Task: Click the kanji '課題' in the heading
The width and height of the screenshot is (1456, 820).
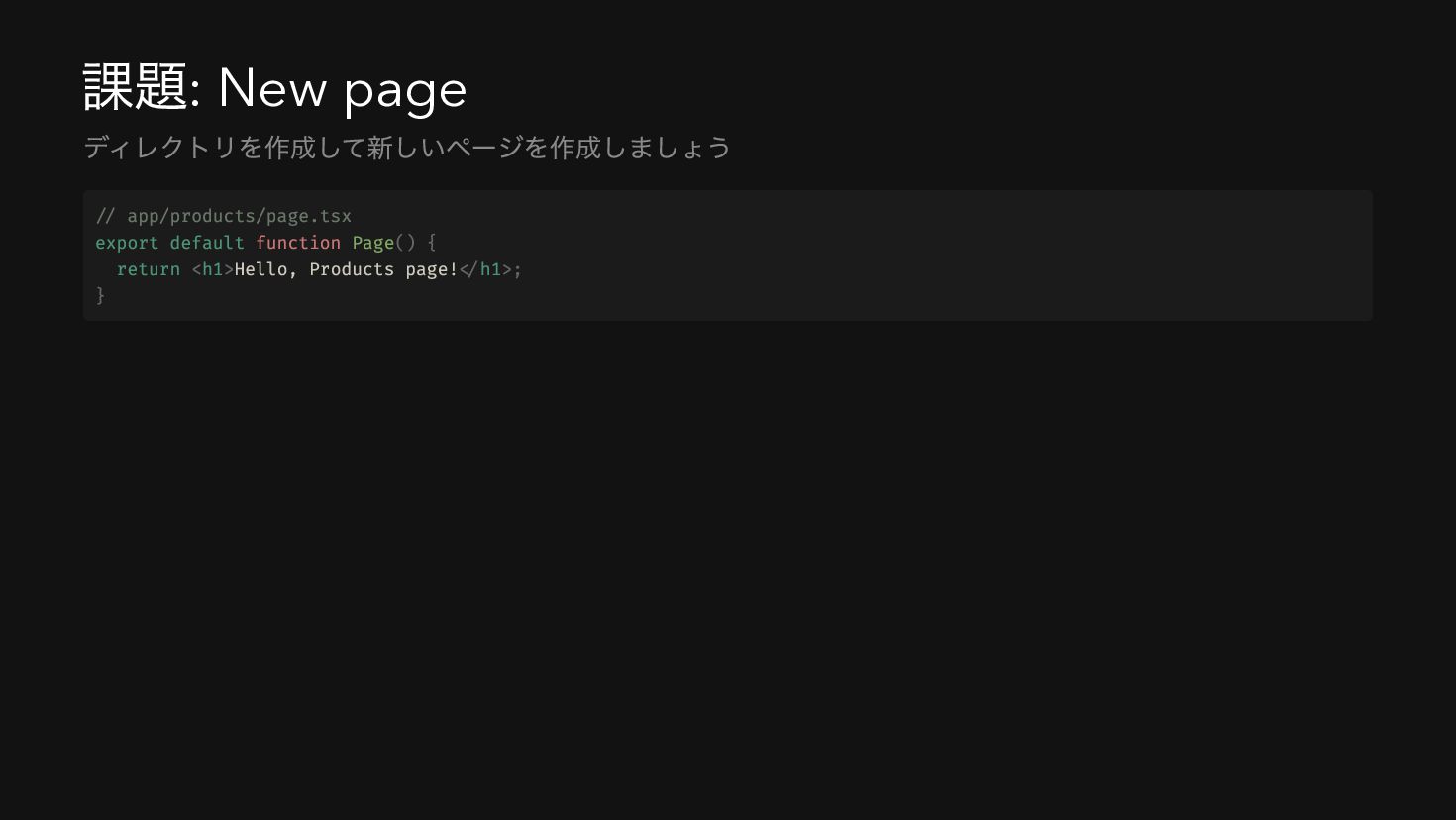Action: point(136,87)
